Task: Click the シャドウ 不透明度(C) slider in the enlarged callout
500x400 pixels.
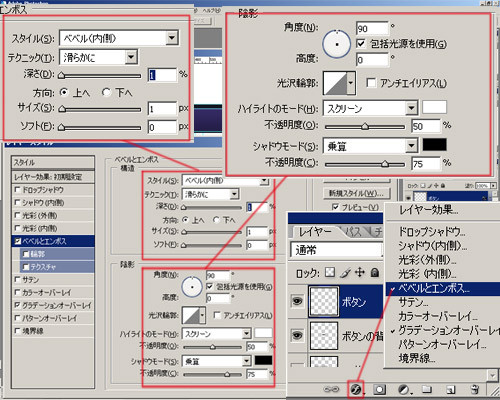Action: tap(365, 164)
